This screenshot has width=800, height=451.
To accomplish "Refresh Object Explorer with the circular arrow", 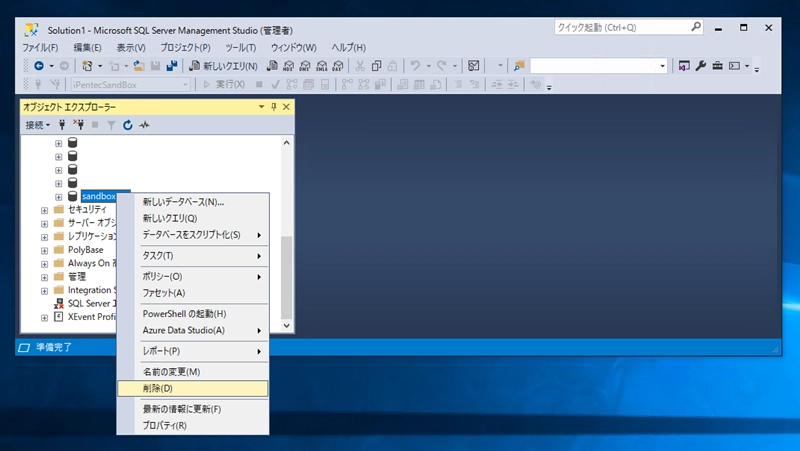I will point(128,125).
